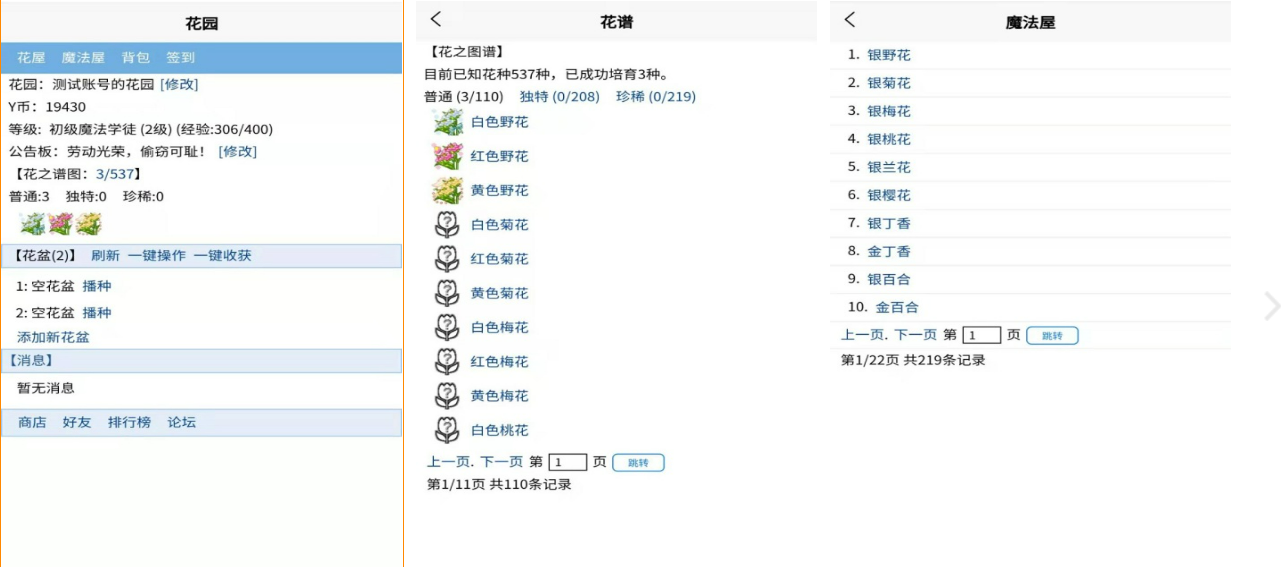The image size is (1281, 567).
Task: Click the unknown flower icon beside 白色菊花
Action: (x=447, y=225)
